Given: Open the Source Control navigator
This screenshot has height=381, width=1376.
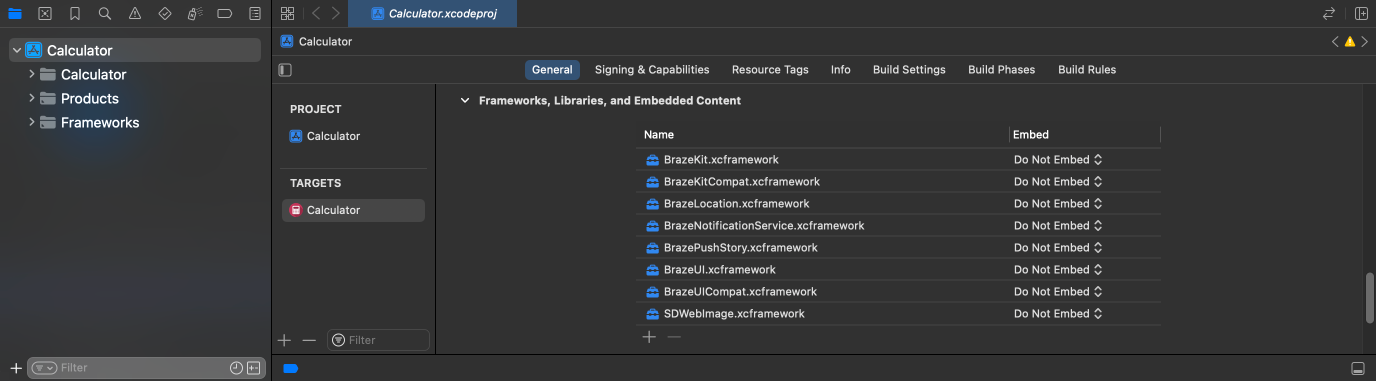Looking at the screenshot, I should pyautogui.click(x=45, y=14).
